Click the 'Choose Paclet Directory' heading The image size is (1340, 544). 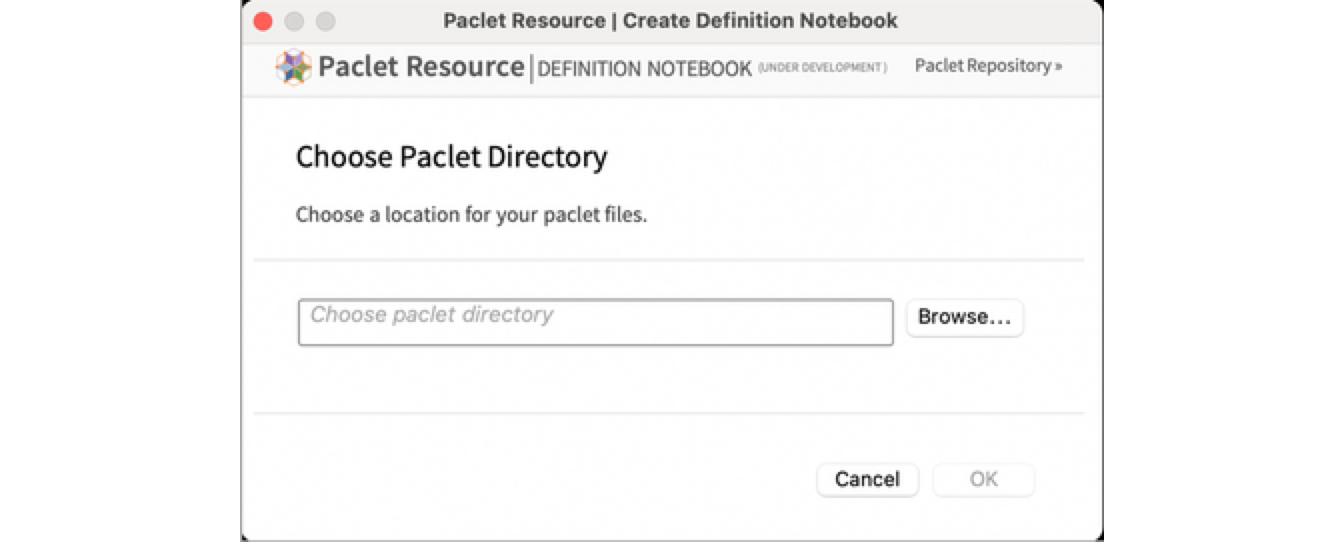[x=451, y=157]
